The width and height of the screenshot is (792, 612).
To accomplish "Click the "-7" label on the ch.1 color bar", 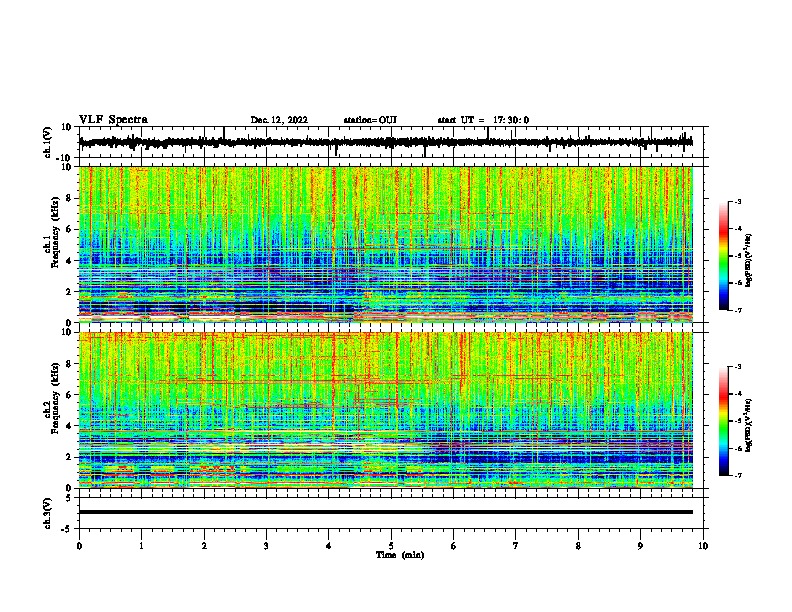I will (x=737, y=310).
